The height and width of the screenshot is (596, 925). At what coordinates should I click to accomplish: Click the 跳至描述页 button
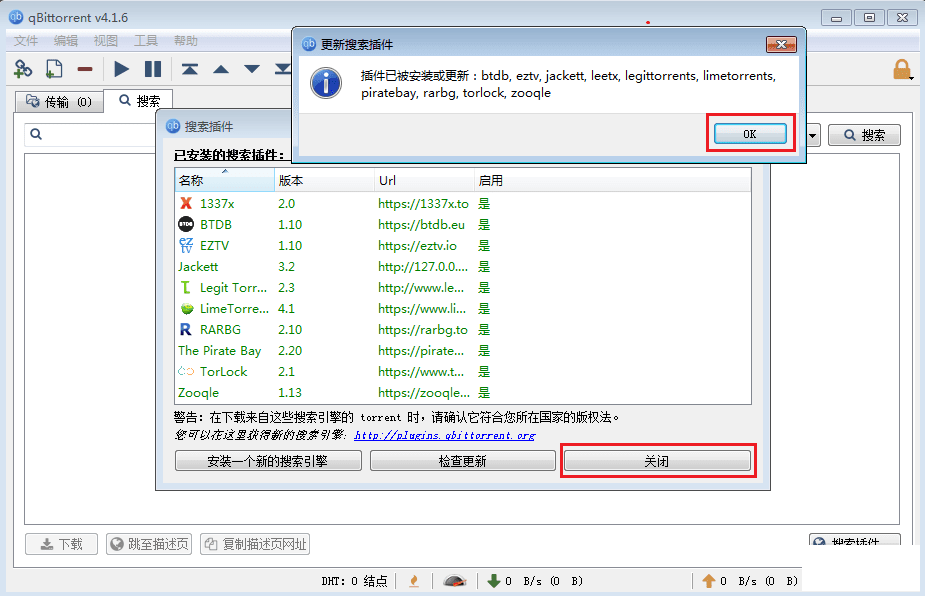pos(150,544)
